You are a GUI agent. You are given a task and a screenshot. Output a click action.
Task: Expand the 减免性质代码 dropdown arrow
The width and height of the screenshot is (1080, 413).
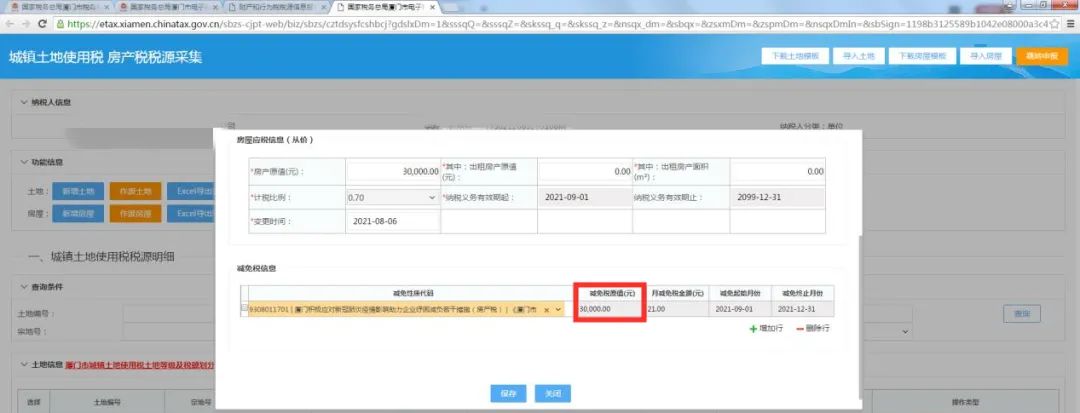[557, 310]
